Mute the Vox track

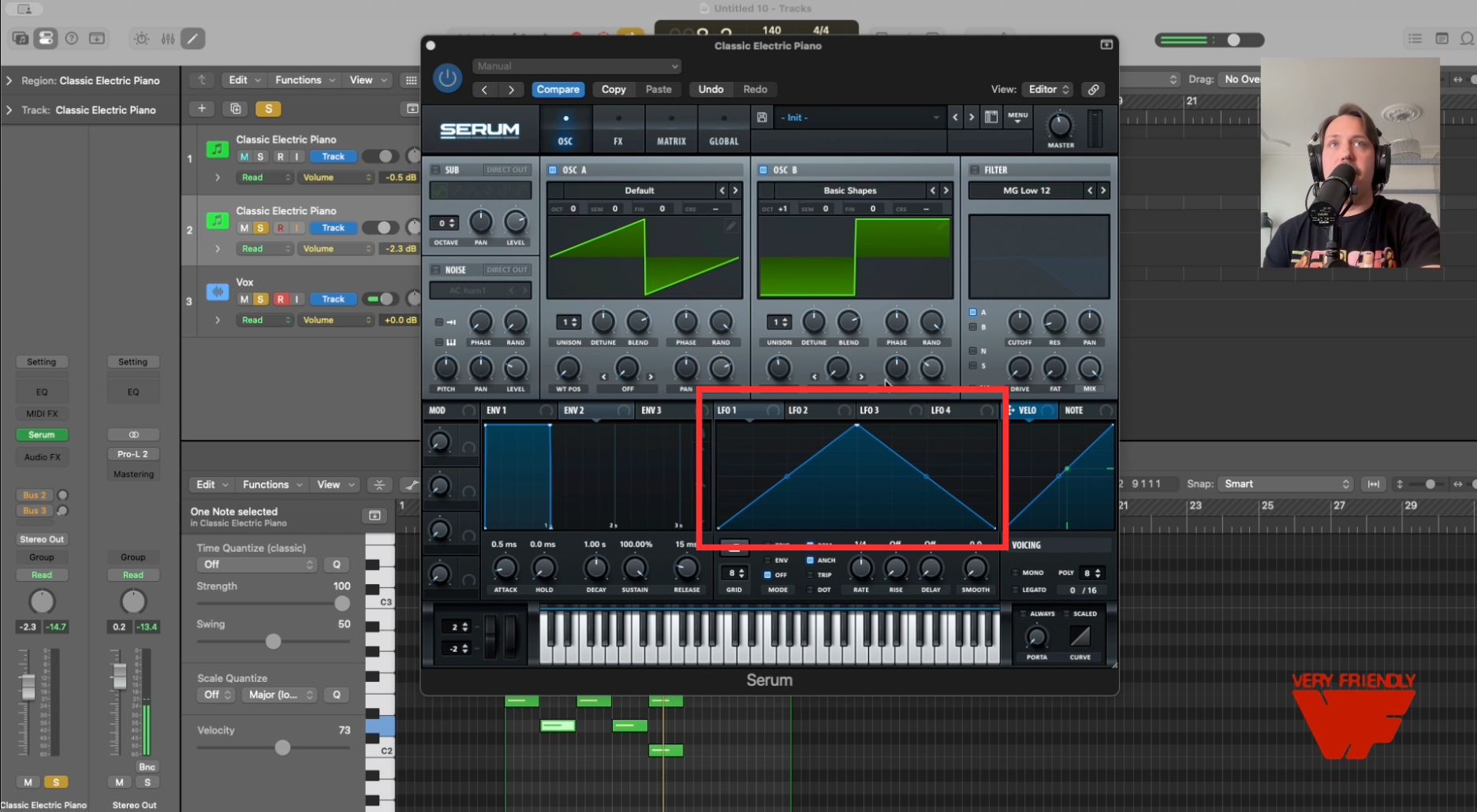tap(243, 299)
